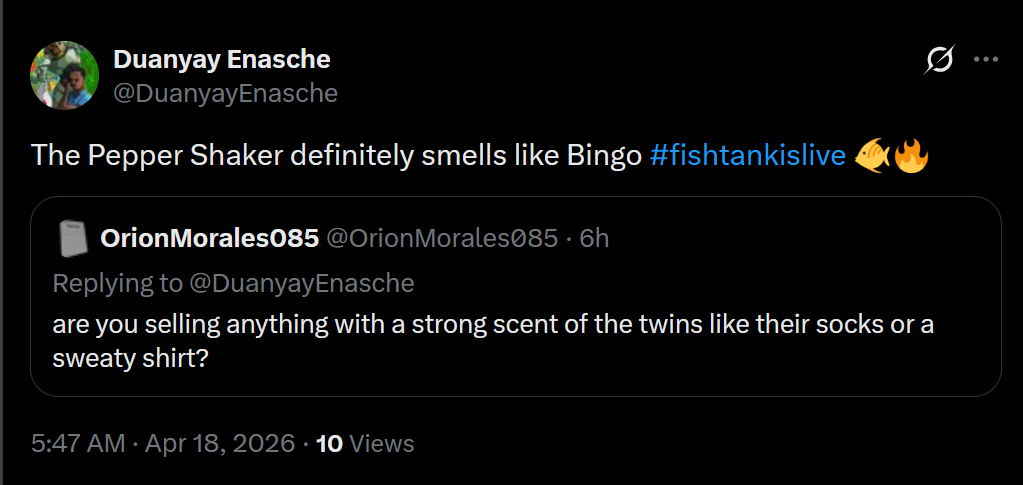Image resolution: width=1023 pixels, height=485 pixels.
Task: Click the fish emoji in the post
Action: (x=871, y=156)
